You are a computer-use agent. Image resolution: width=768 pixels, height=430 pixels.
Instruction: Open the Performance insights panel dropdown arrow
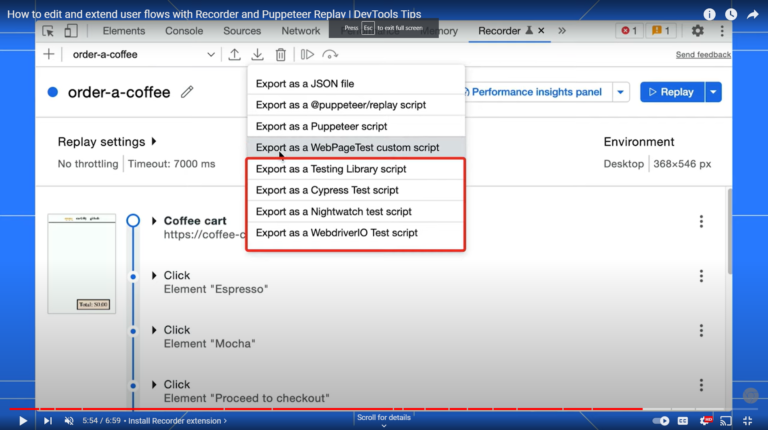pos(621,92)
